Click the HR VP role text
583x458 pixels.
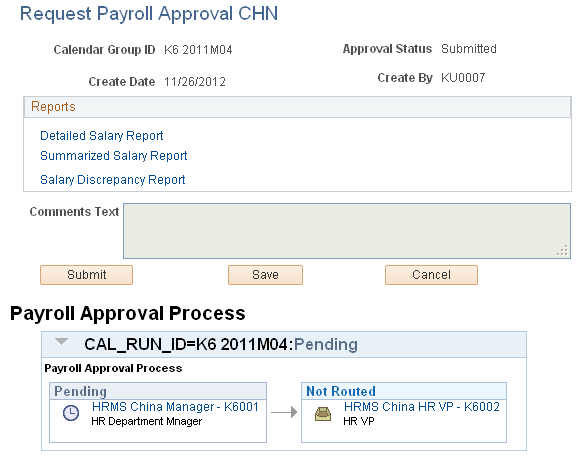[359, 421]
